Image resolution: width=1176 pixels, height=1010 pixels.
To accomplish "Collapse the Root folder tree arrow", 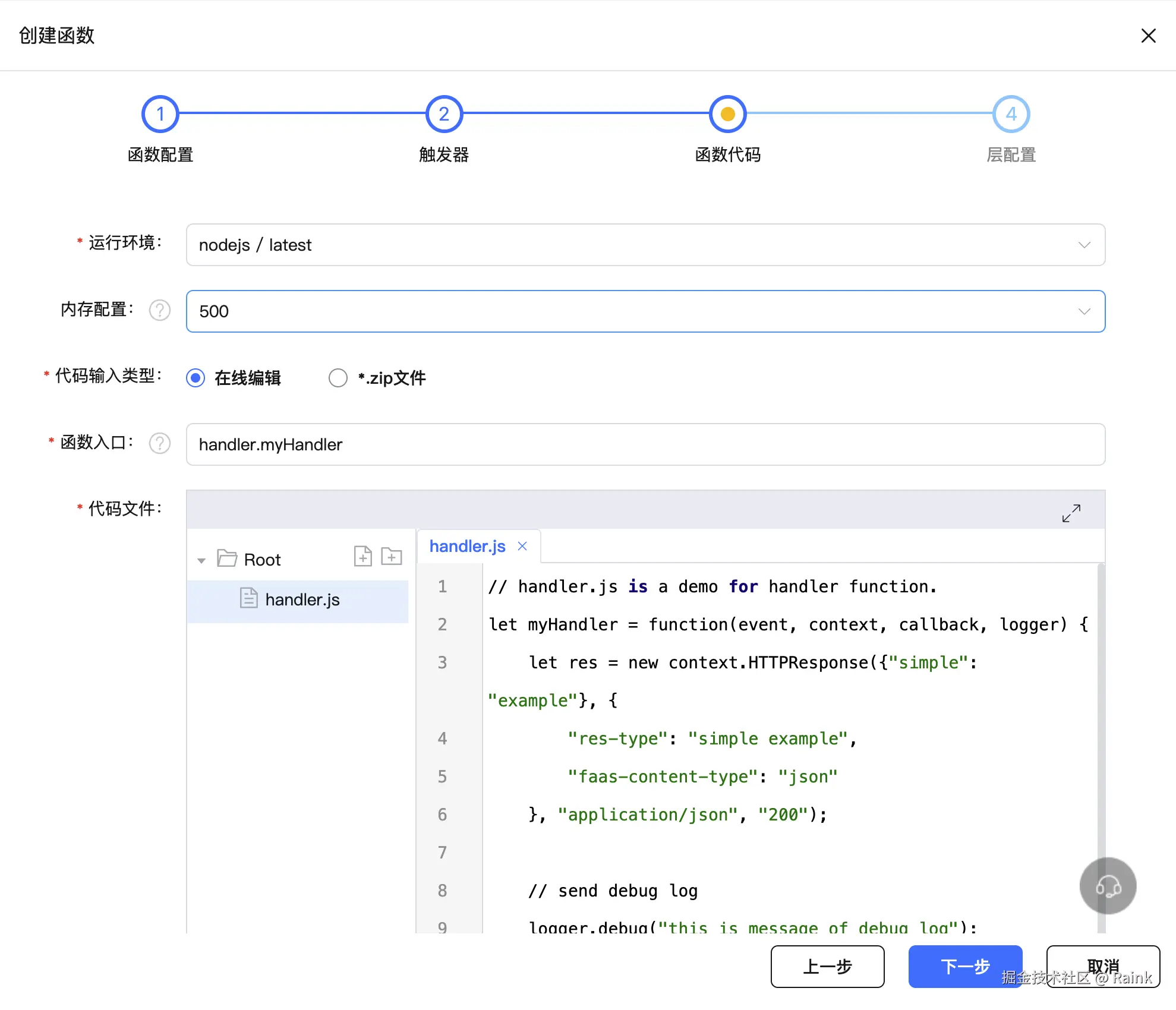I will pyautogui.click(x=201, y=560).
